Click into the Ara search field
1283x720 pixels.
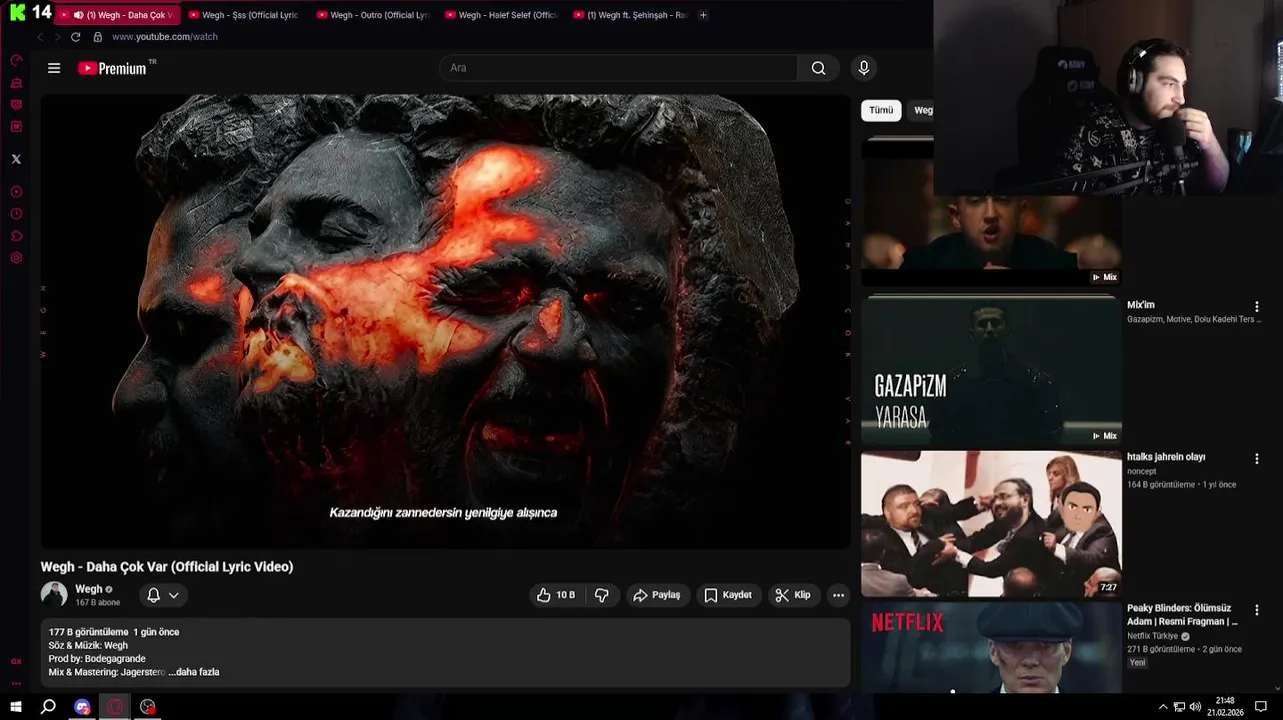(618, 68)
